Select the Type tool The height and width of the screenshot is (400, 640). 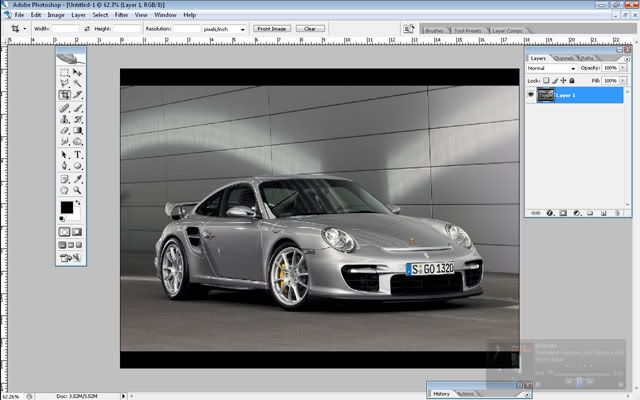(77, 155)
